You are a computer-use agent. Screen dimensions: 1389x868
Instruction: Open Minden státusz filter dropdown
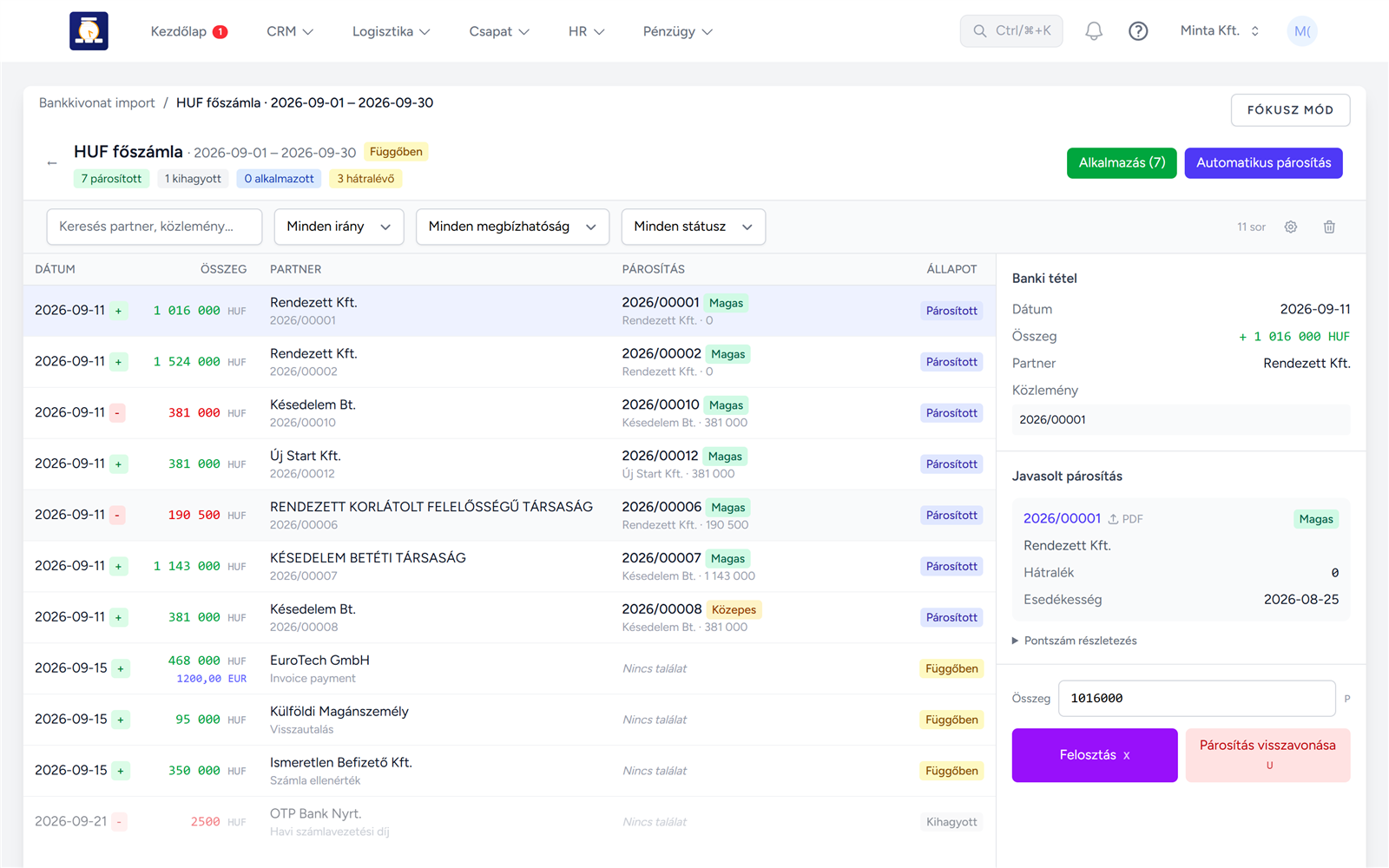click(x=693, y=227)
